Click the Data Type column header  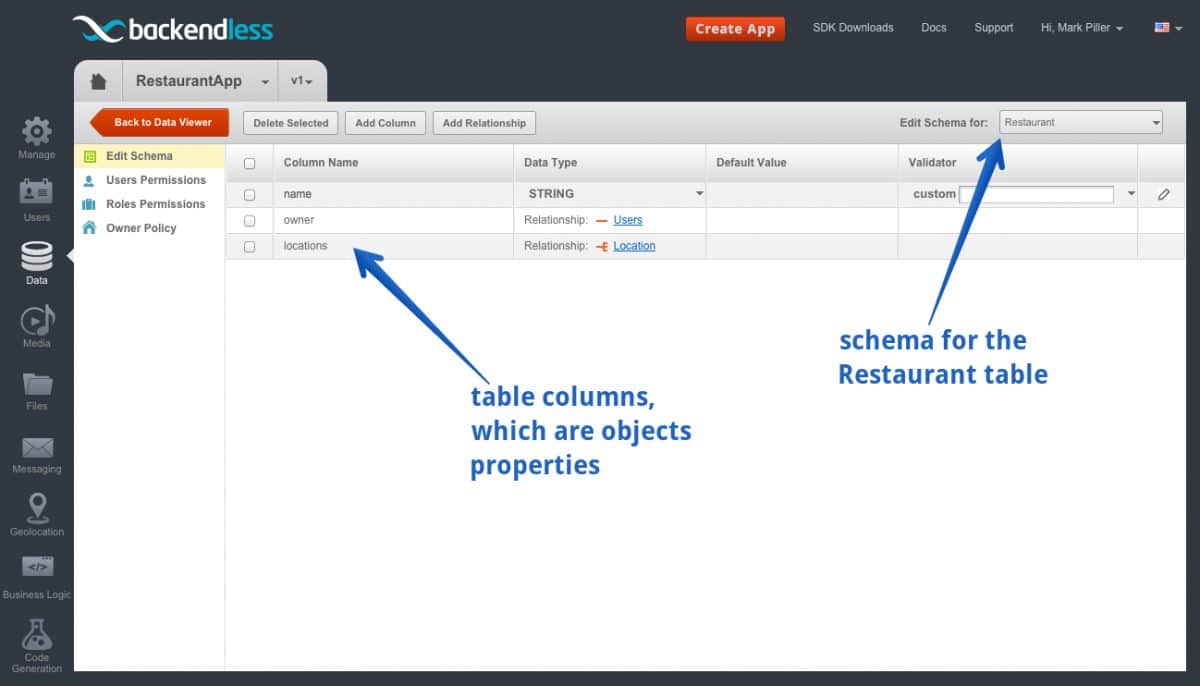pyautogui.click(x=551, y=162)
